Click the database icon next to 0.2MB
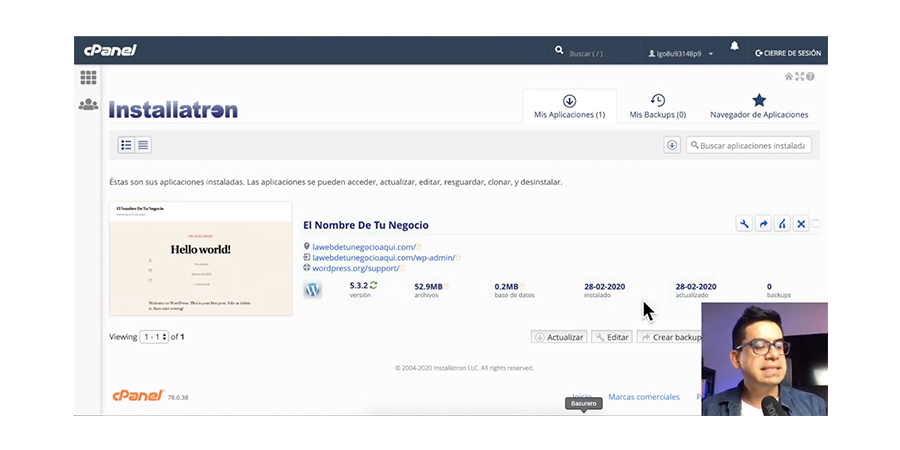Viewport: 900px width, 450px height. [x=522, y=286]
